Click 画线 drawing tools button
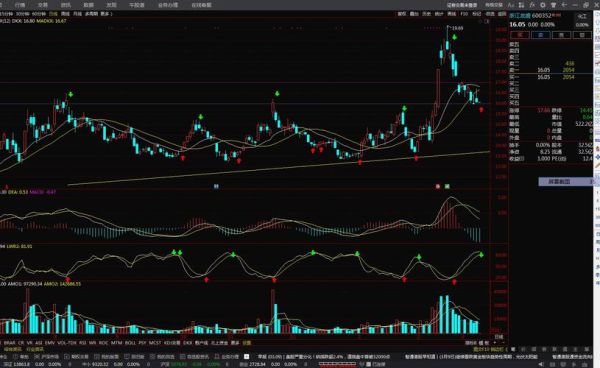Image resolution: width=600 pixels, height=368 pixels. point(452,14)
